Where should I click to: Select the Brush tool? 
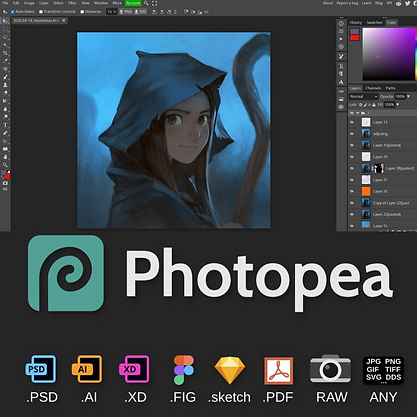pyautogui.click(x=5, y=77)
